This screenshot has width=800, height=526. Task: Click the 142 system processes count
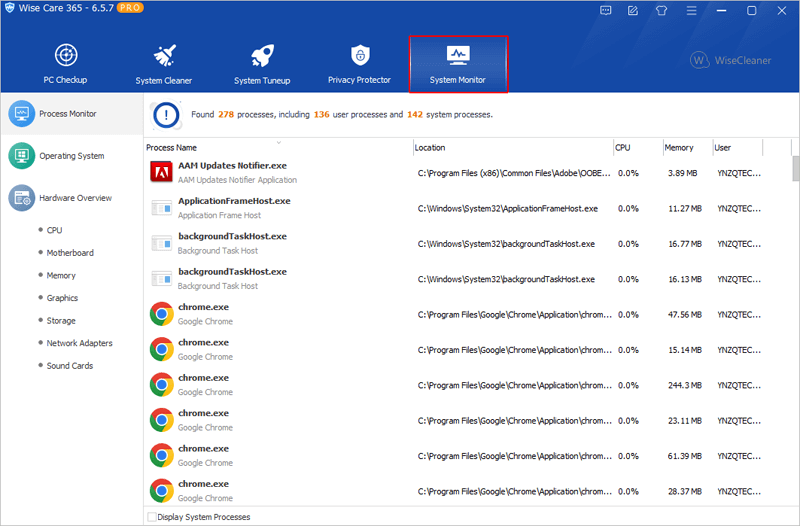pyautogui.click(x=415, y=114)
